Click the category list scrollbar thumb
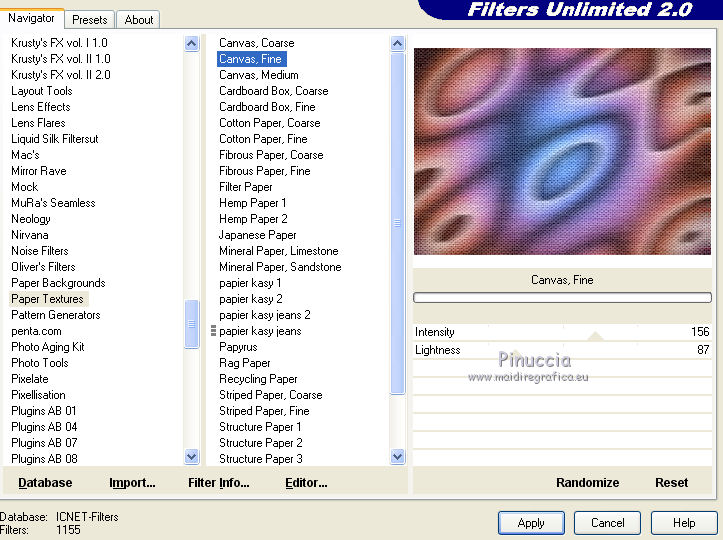Image resolution: width=723 pixels, height=540 pixels. pyautogui.click(x=191, y=324)
